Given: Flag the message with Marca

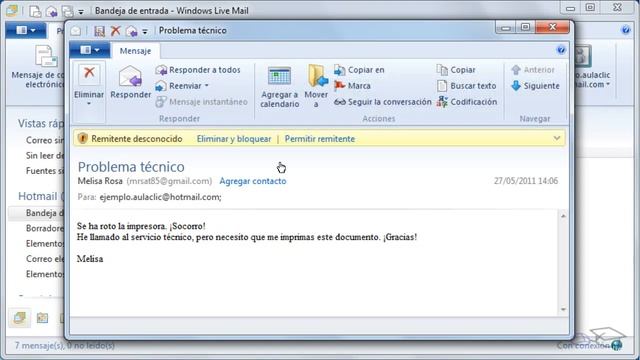Looking at the screenshot, I should click(352, 86).
